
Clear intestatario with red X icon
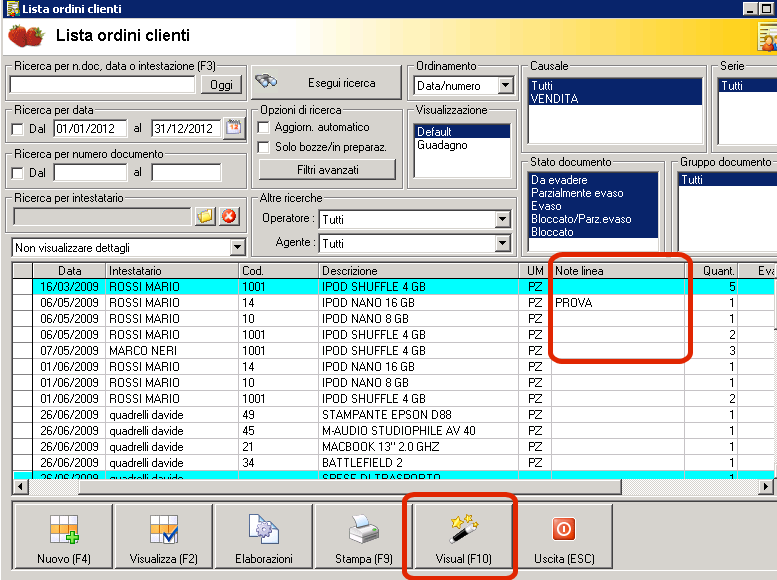(x=229, y=216)
